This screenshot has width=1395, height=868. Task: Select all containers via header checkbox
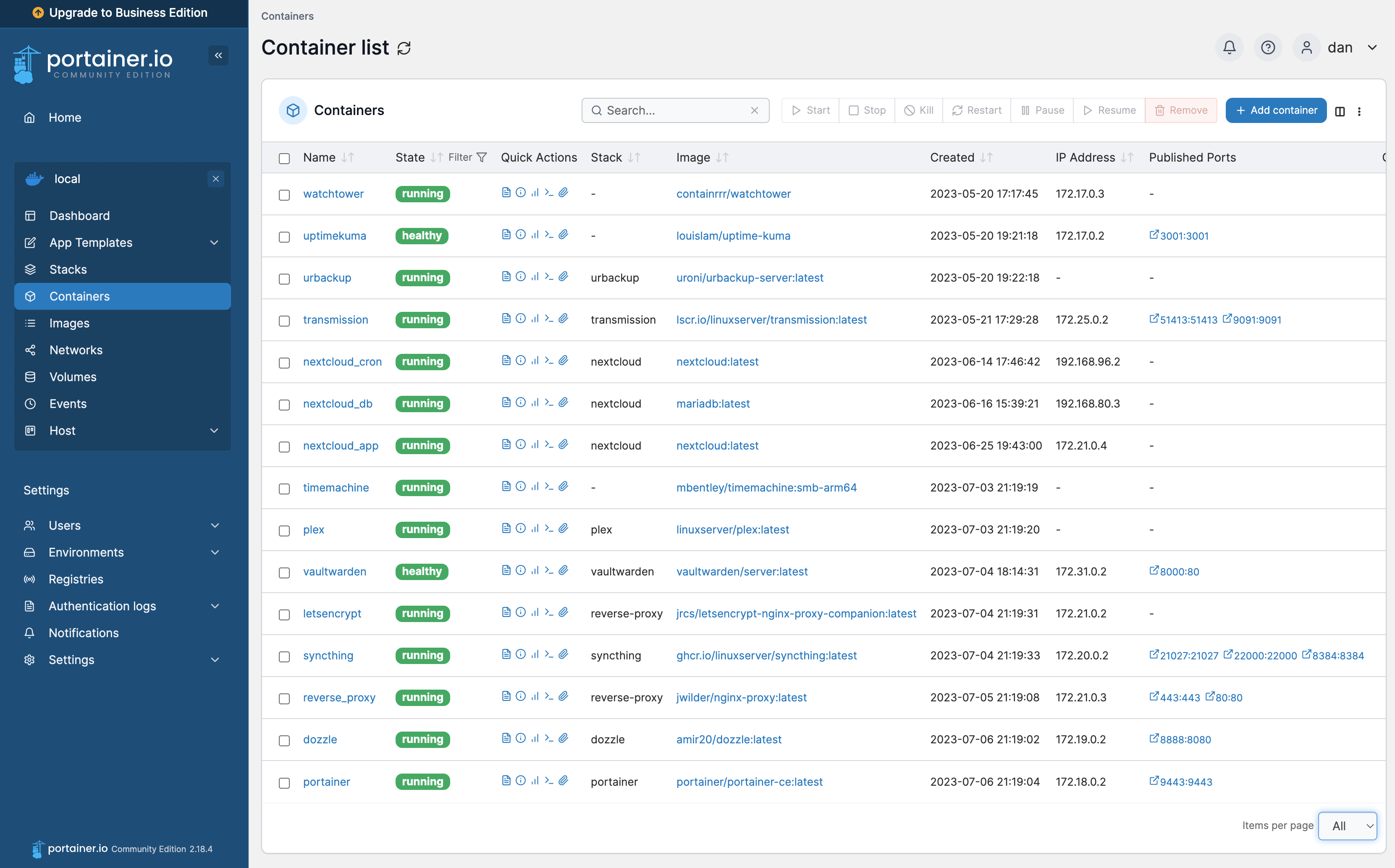[x=284, y=158]
